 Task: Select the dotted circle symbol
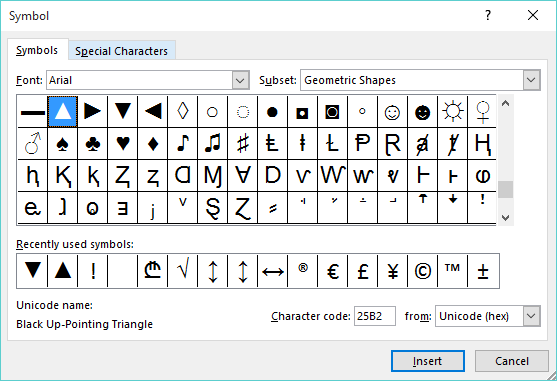click(243, 112)
